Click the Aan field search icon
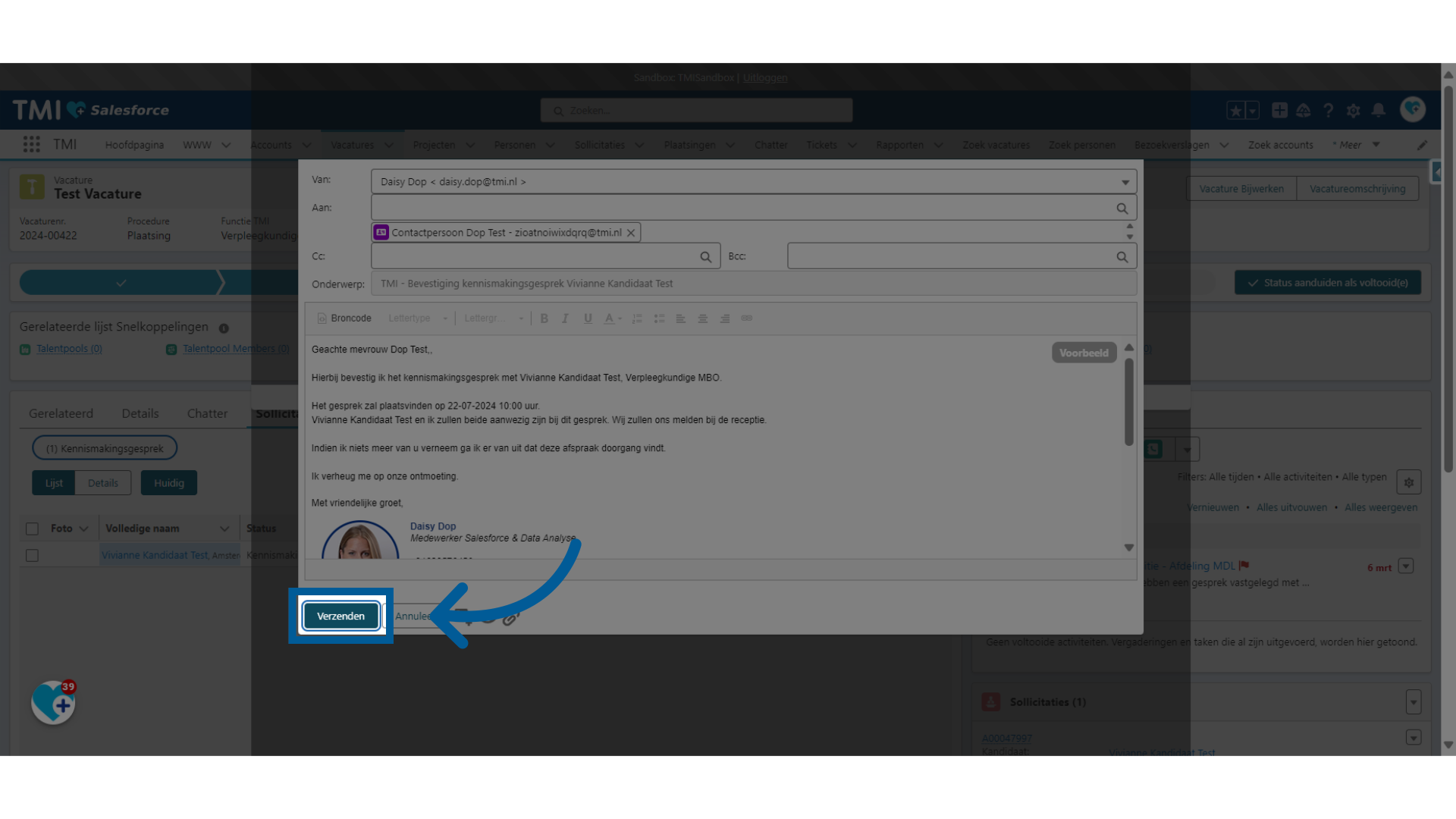Image resolution: width=1456 pixels, height=819 pixels. [x=1122, y=209]
